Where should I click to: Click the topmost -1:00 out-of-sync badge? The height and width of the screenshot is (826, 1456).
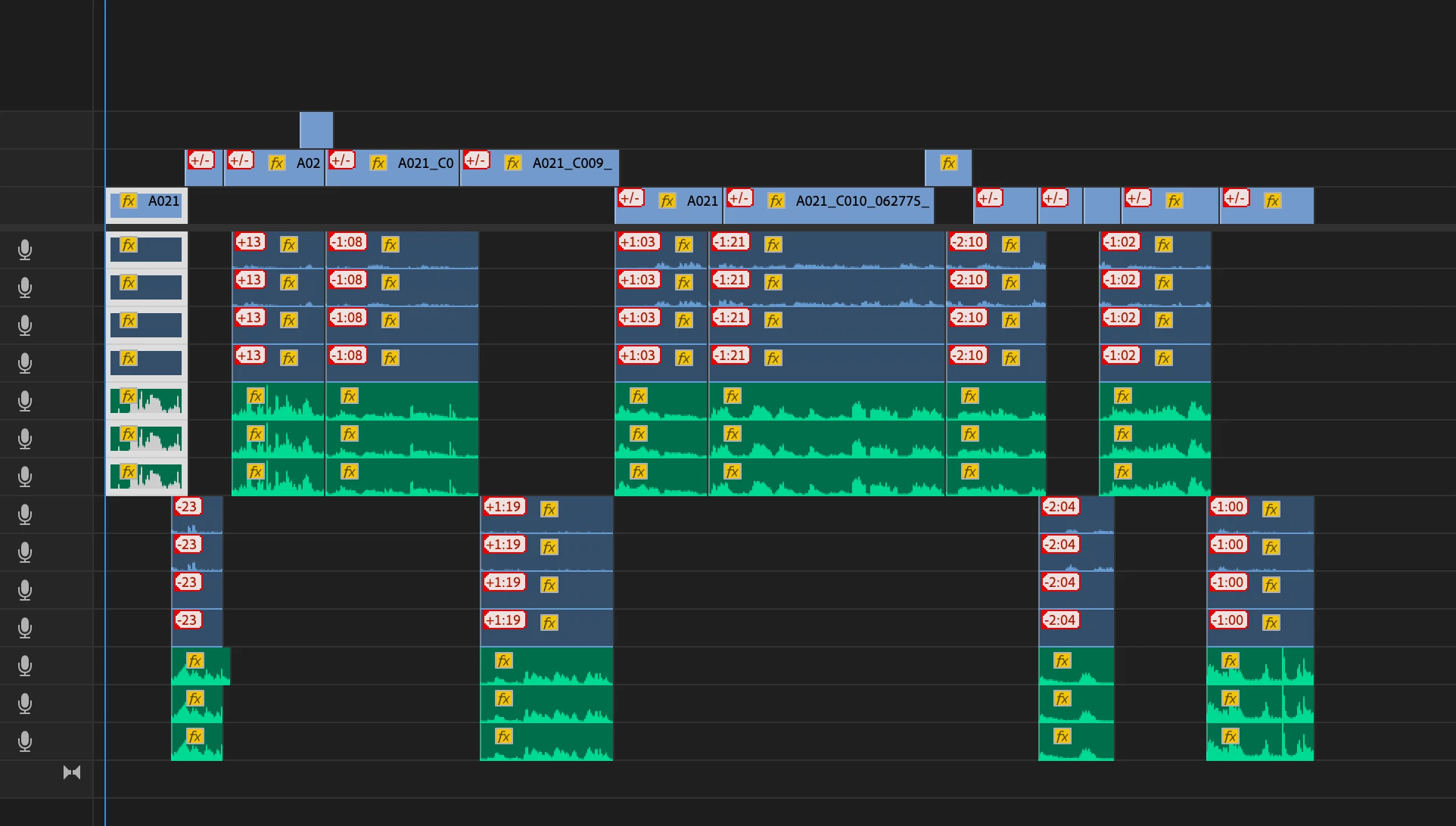tap(1228, 507)
